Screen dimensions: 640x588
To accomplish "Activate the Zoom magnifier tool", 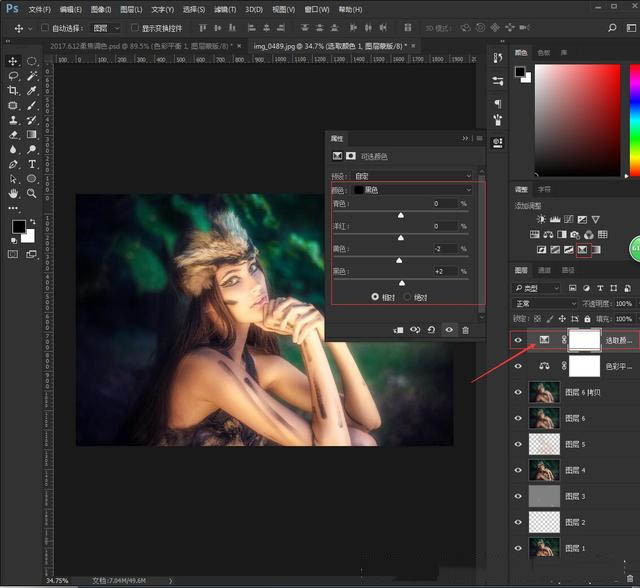I will (32, 192).
